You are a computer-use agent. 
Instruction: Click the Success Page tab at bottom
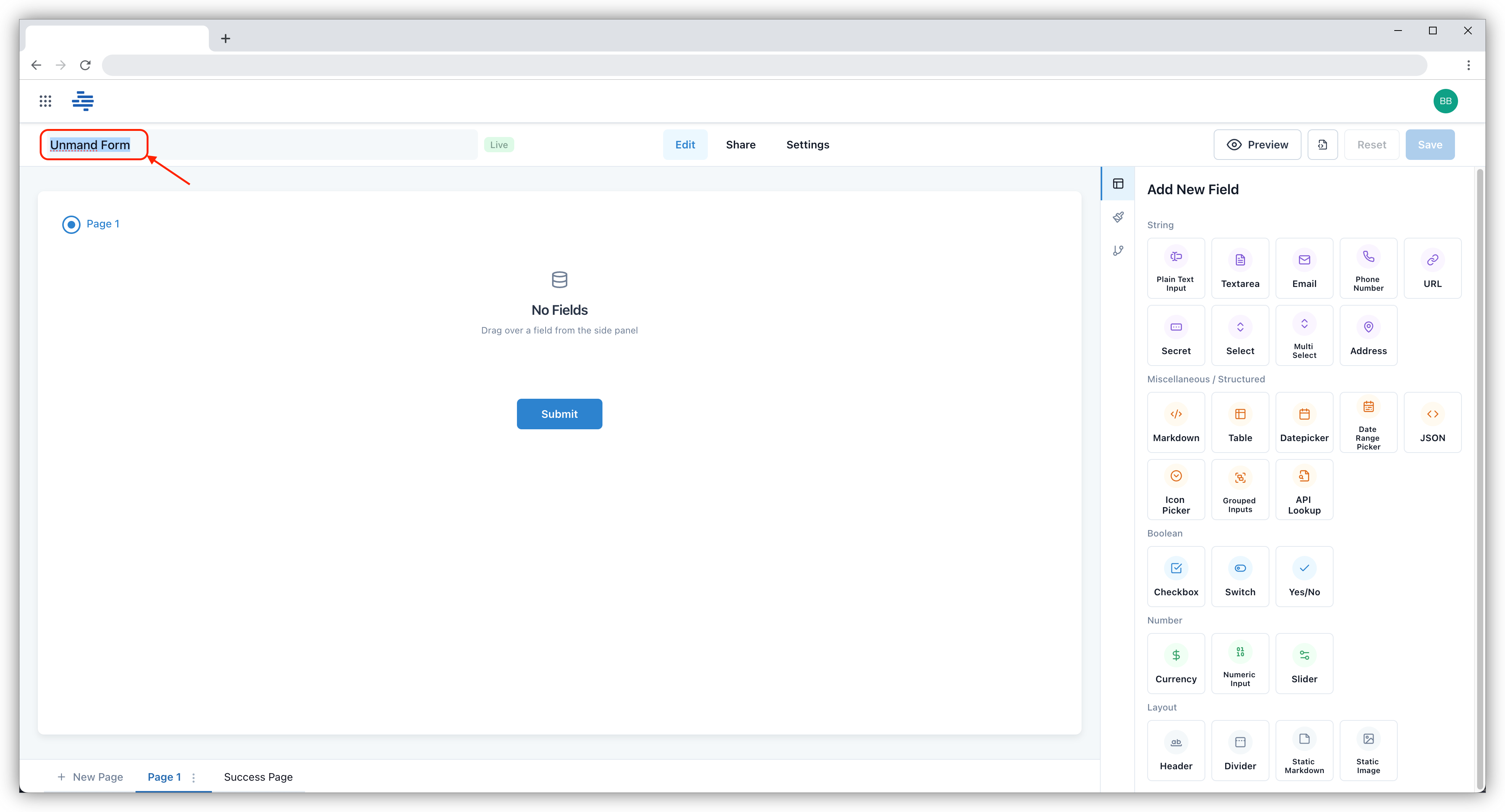258,777
